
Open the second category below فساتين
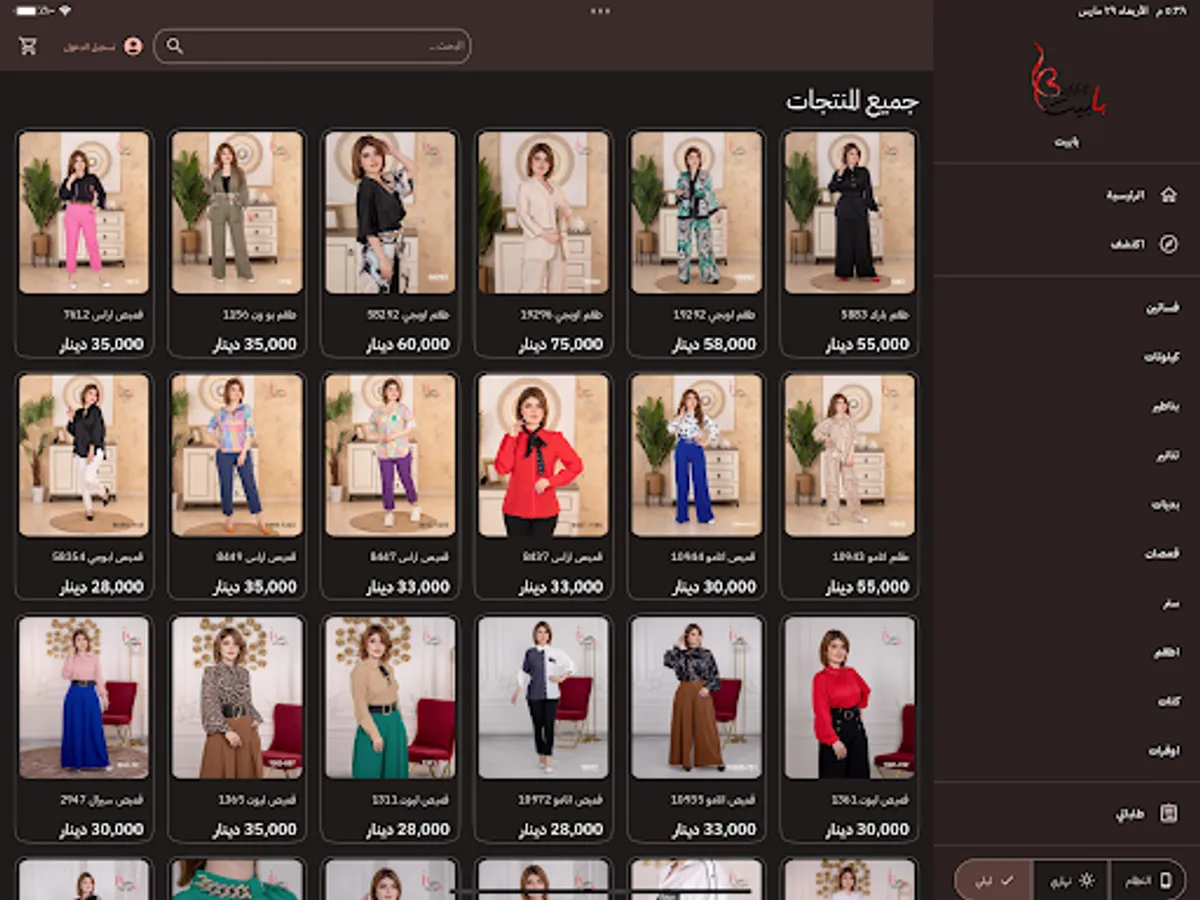tap(1068, 407)
